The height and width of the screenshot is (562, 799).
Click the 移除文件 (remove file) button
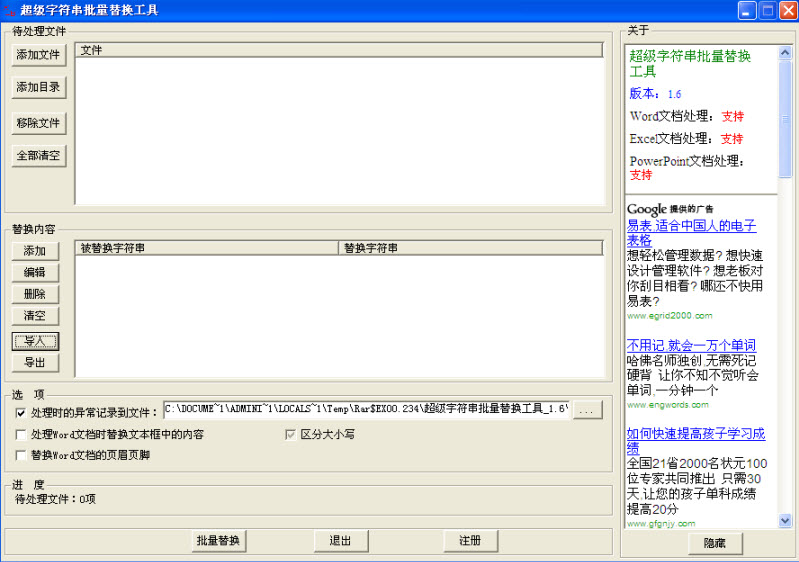[39, 123]
